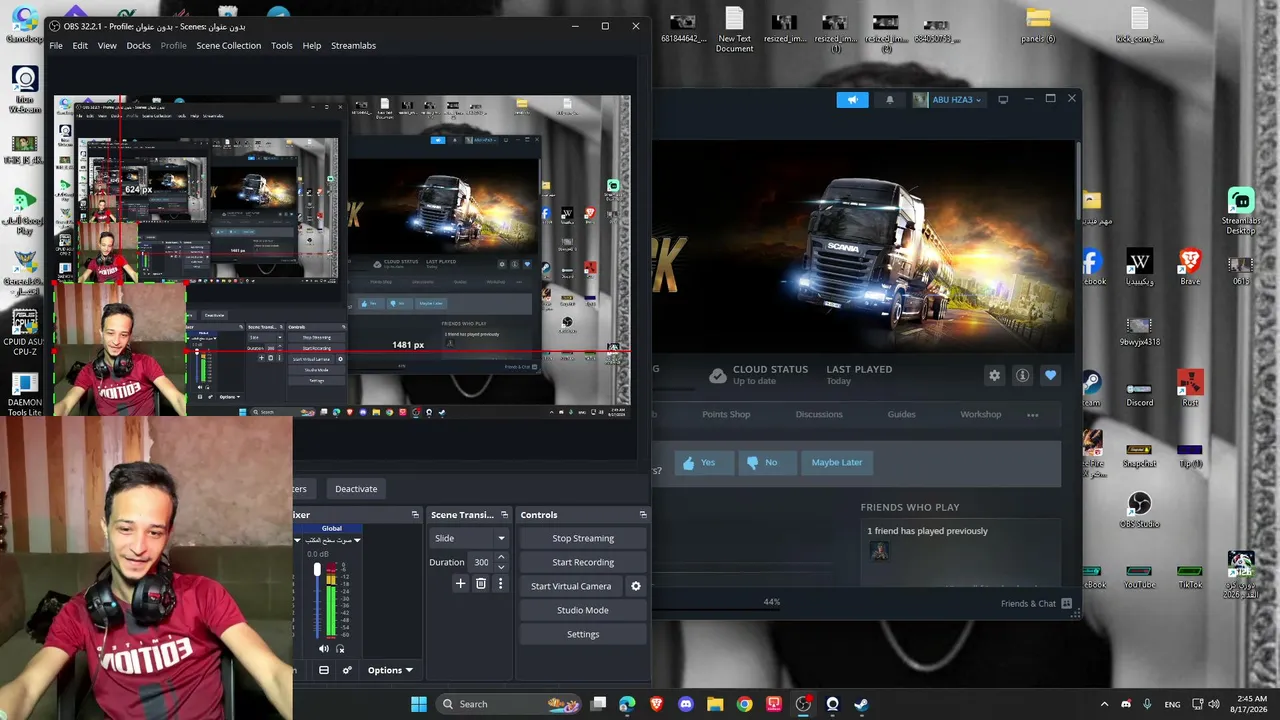Viewport: 1280px width, 720px height.
Task: Open transition properties three-dot menu
Action: (500, 583)
